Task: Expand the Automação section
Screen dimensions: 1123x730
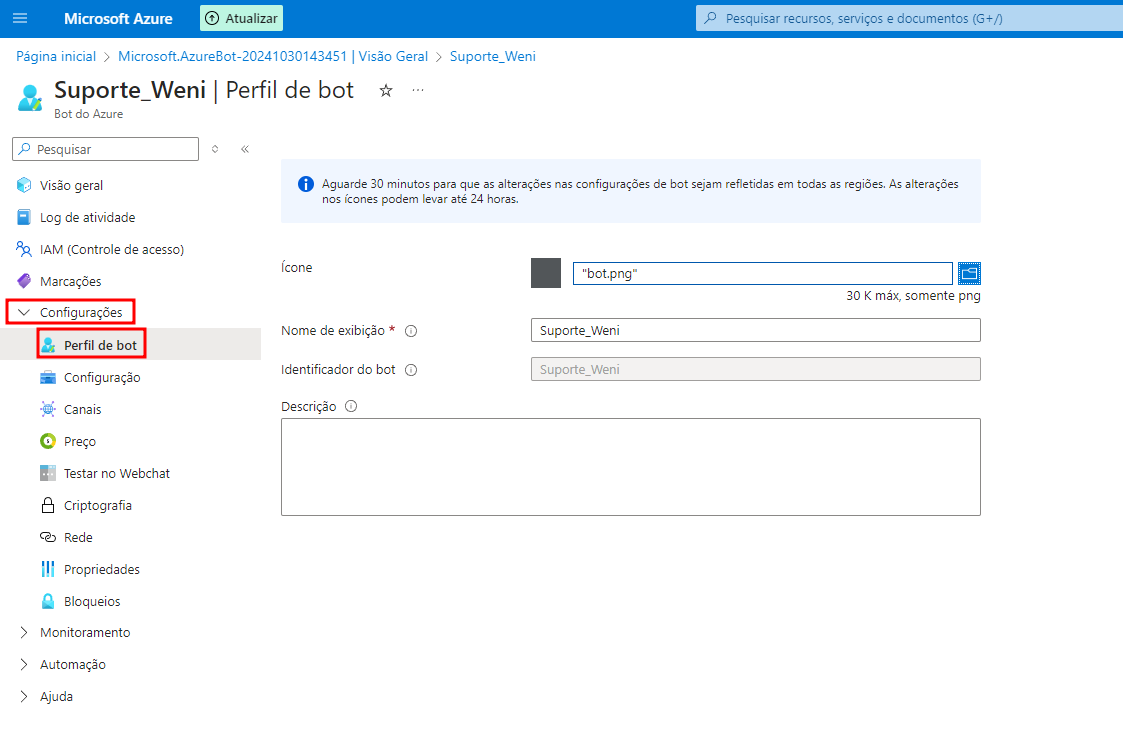Action: point(25,665)
